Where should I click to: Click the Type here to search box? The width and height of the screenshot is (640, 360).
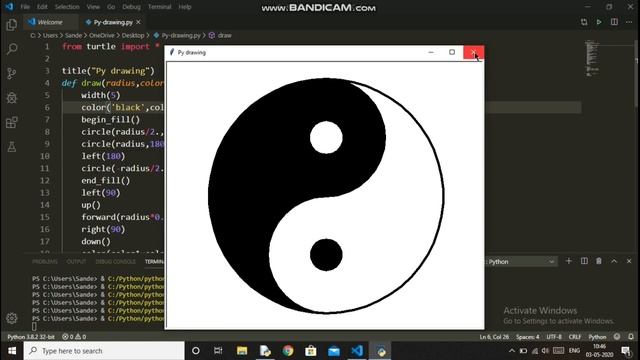pyautogui.click(x=104, y=351)
